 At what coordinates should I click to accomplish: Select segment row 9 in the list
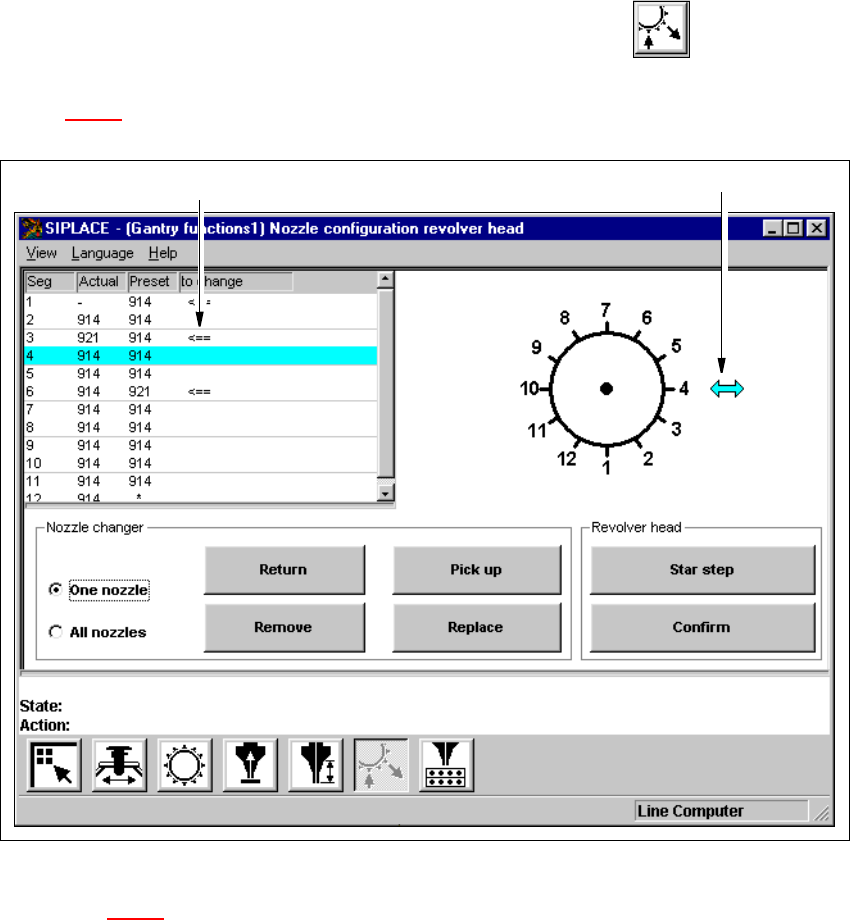click(201, 445)
